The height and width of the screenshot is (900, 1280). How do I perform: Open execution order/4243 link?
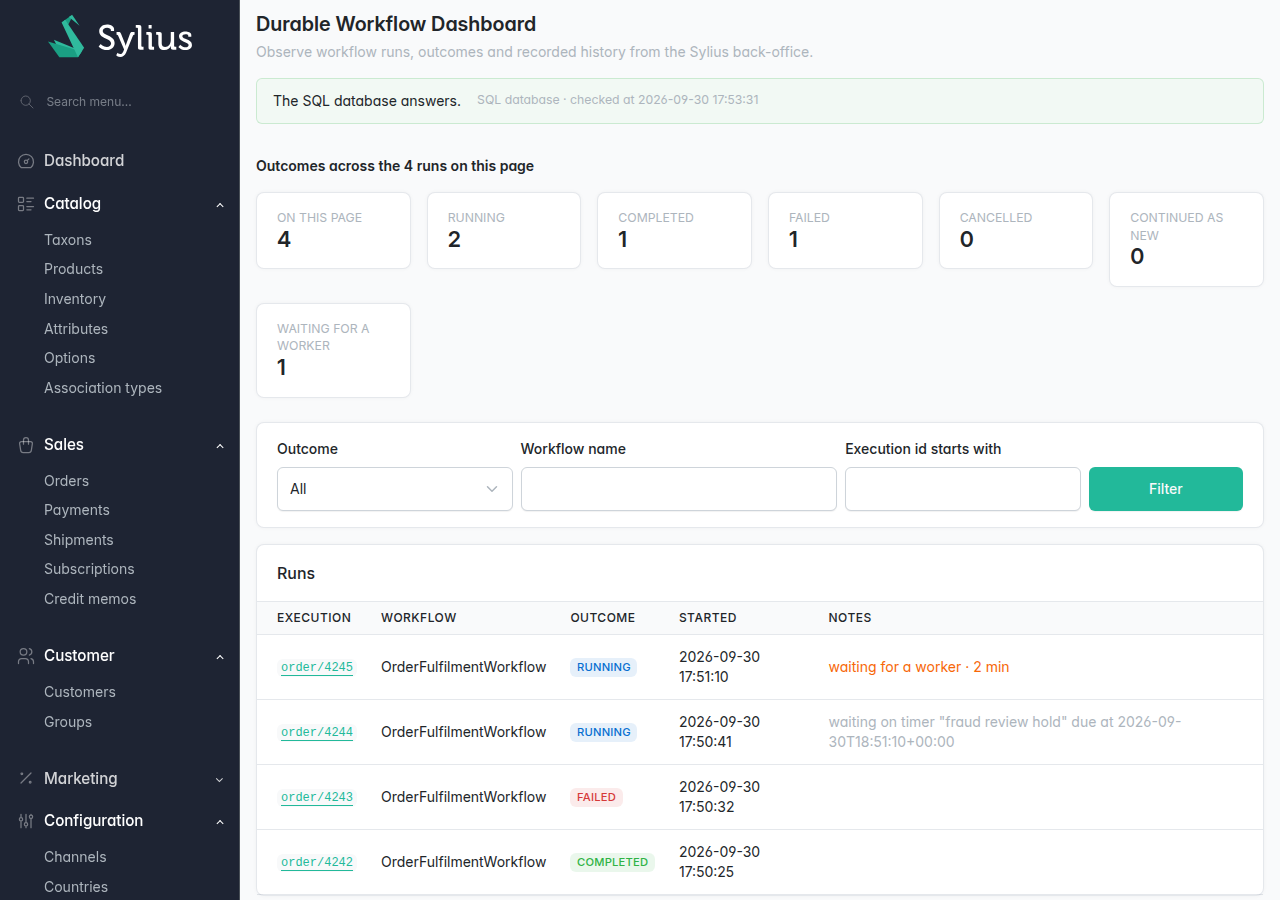point(317,797)
